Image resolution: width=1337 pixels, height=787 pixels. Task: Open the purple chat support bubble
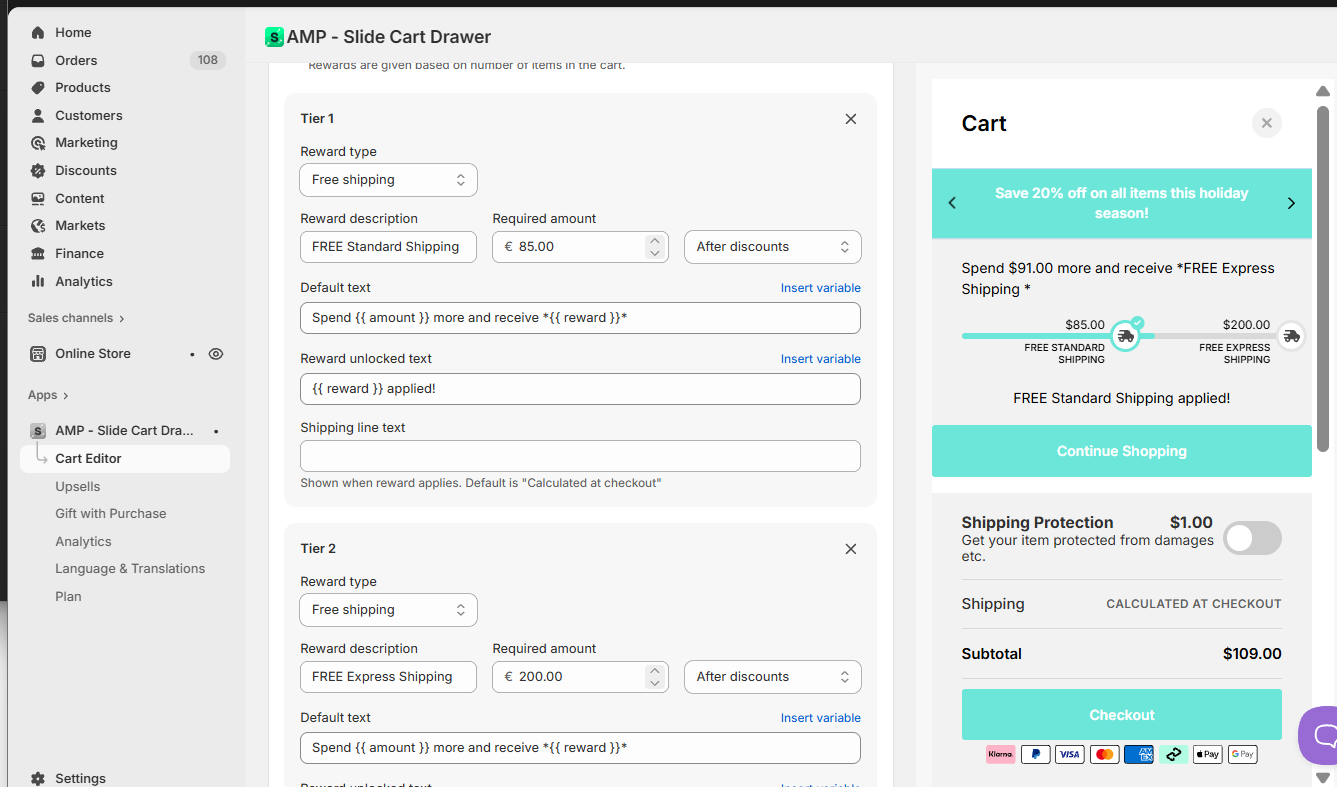[1319, 736]
